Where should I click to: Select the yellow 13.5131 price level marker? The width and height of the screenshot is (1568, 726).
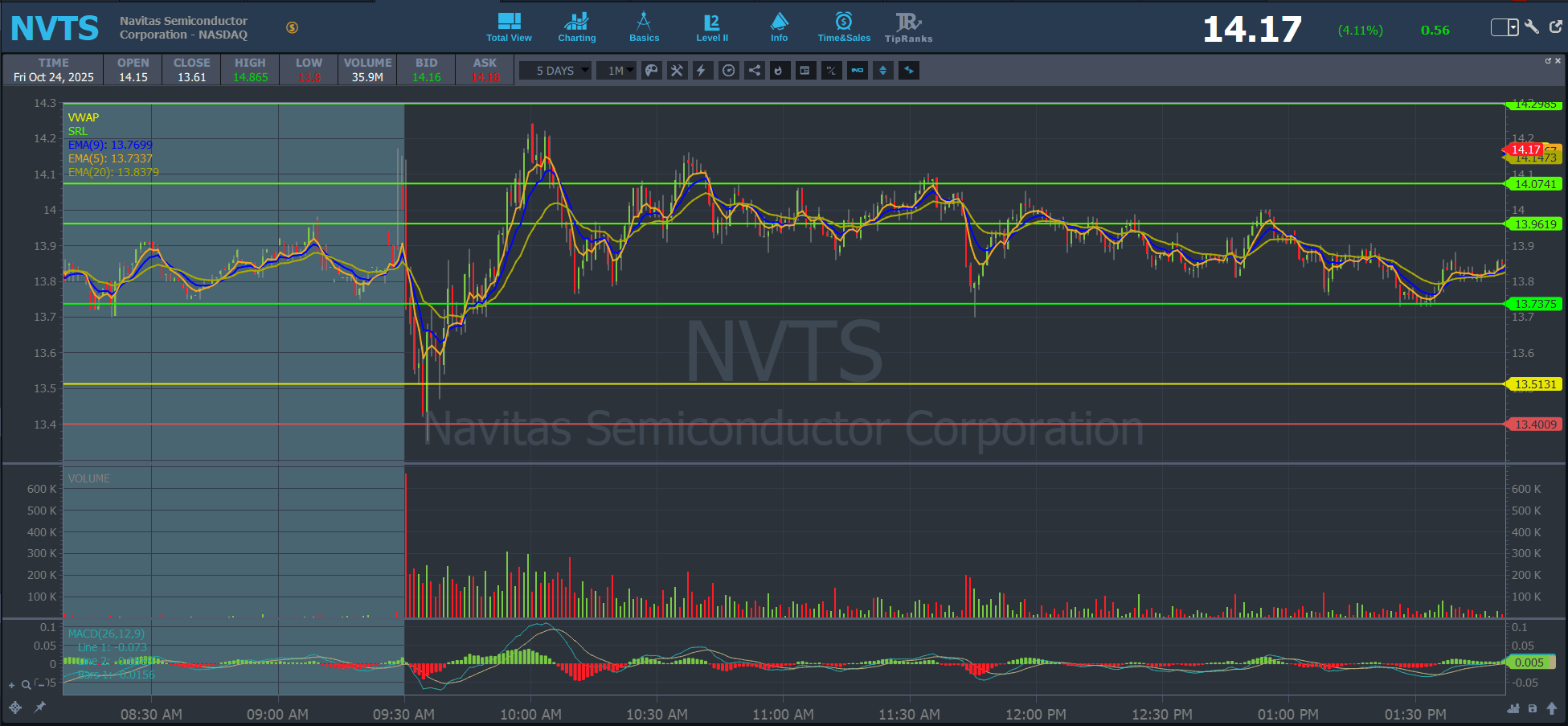pyautogui.click(x=1533, y=384)
